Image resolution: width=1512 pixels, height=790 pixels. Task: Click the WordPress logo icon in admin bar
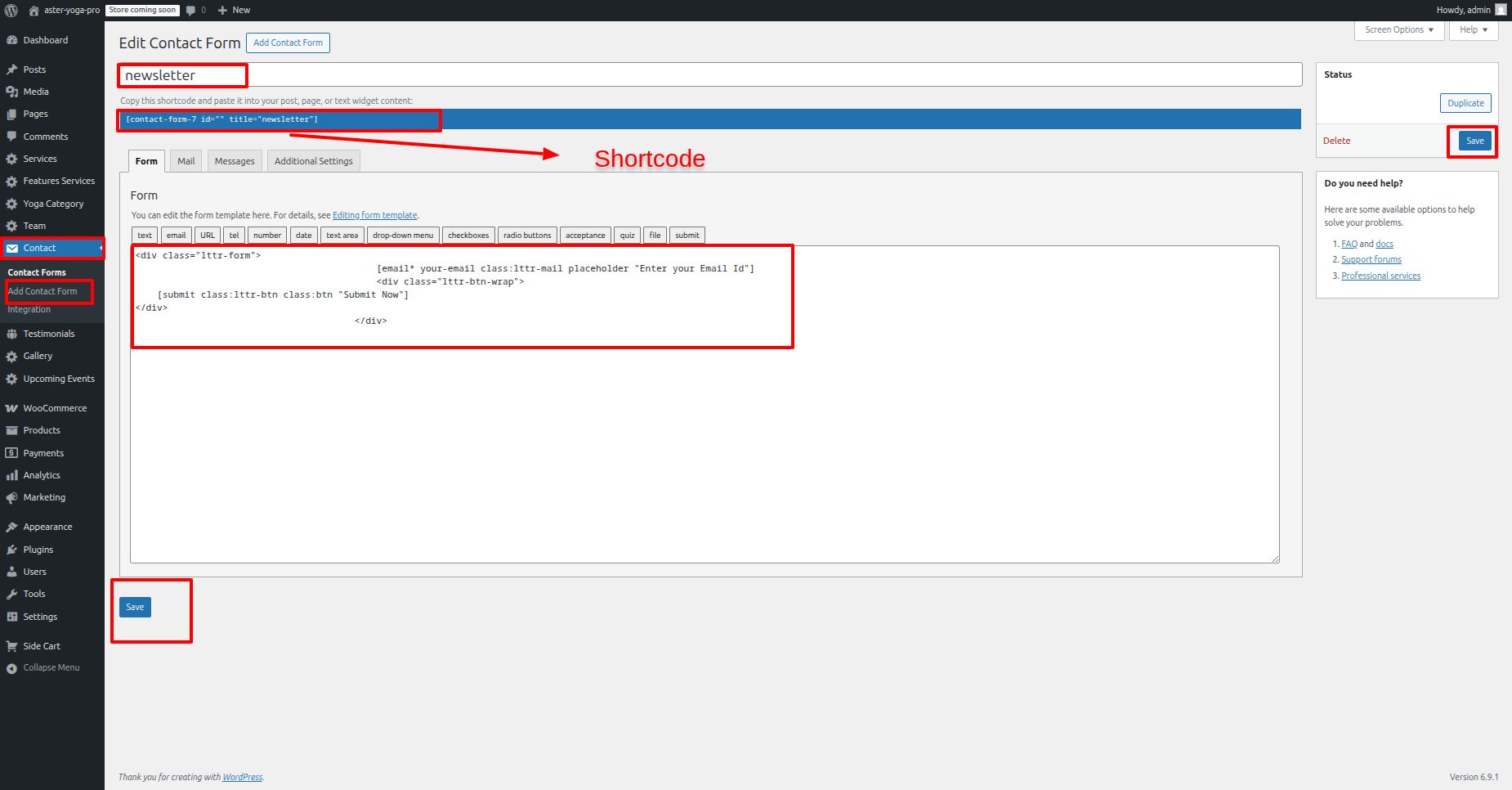(11, 11)
